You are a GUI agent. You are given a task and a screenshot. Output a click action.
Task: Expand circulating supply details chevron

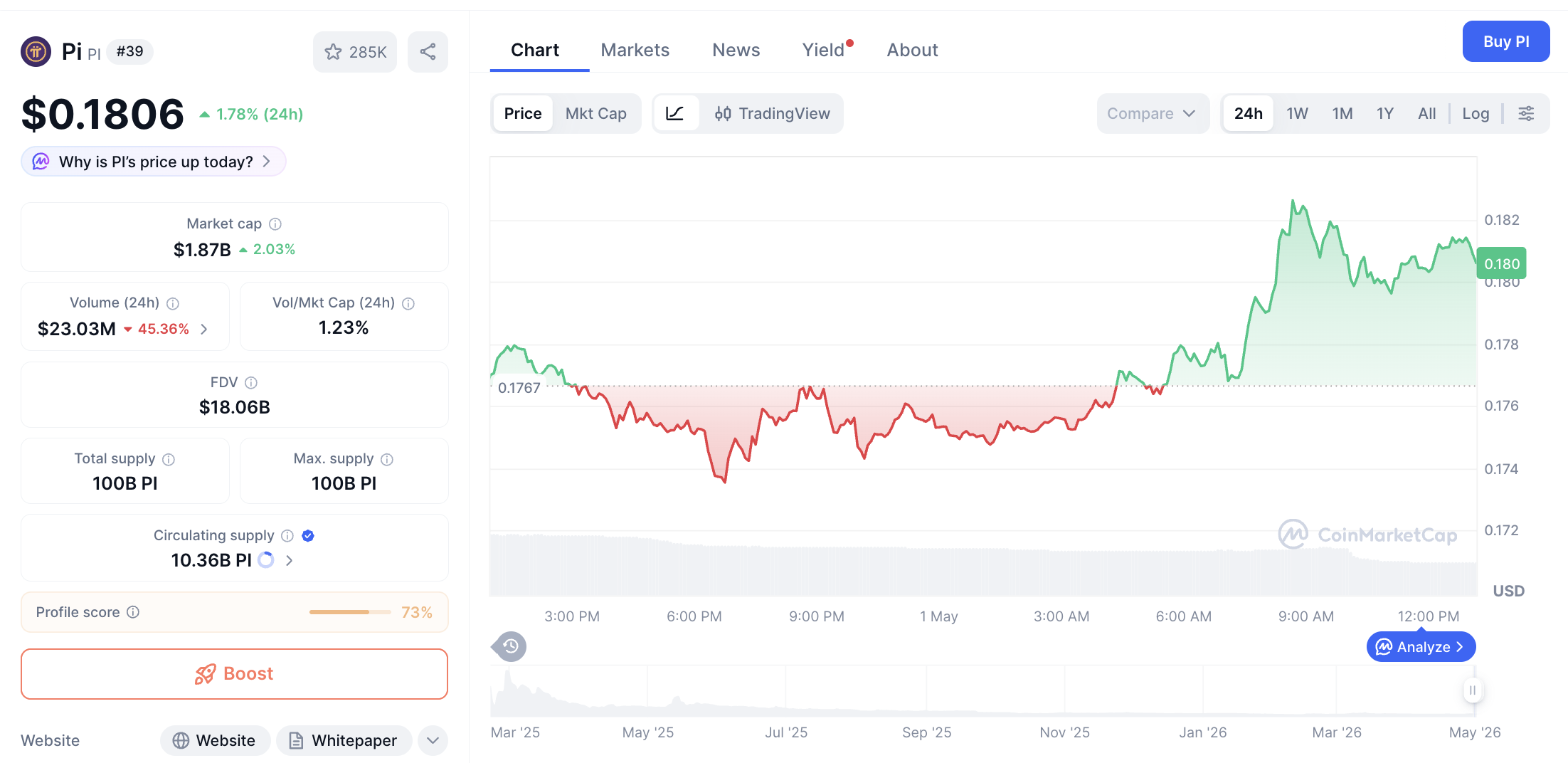pyautogui.click(x=289, y=560)
